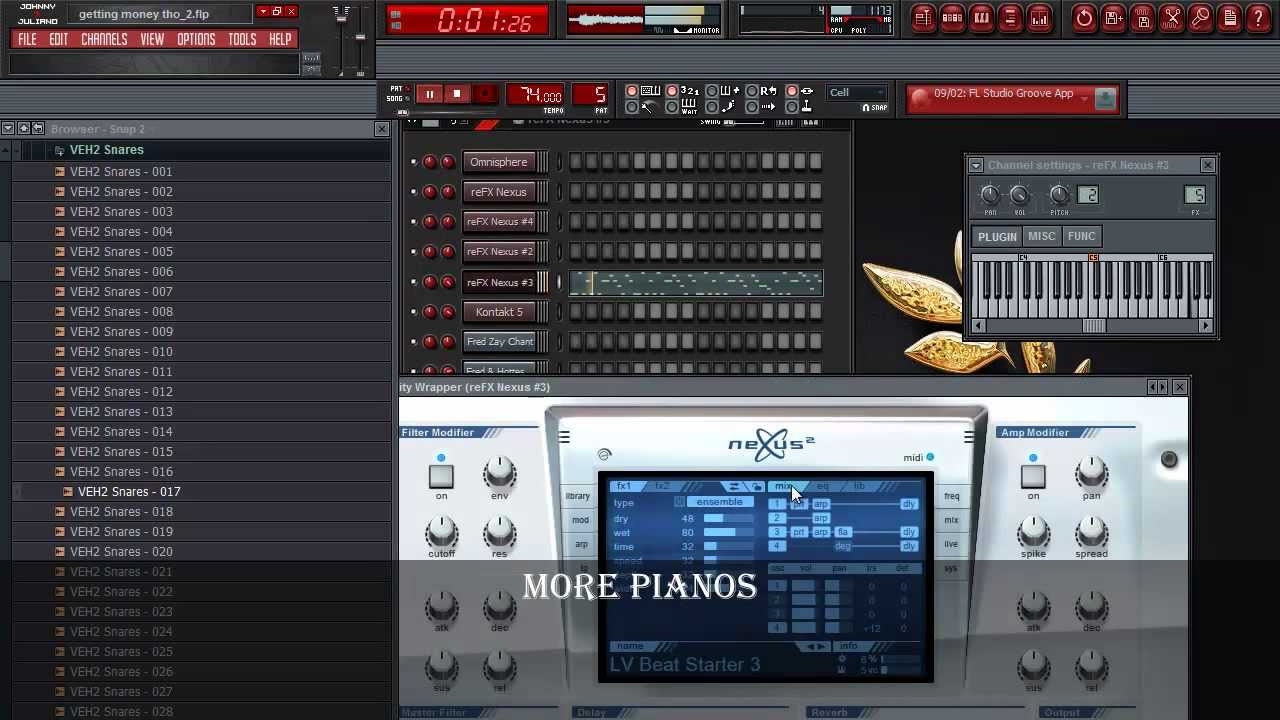Select the Fred Zay Chant channel button
The image size is (1280, 720).
click(499, 342)
